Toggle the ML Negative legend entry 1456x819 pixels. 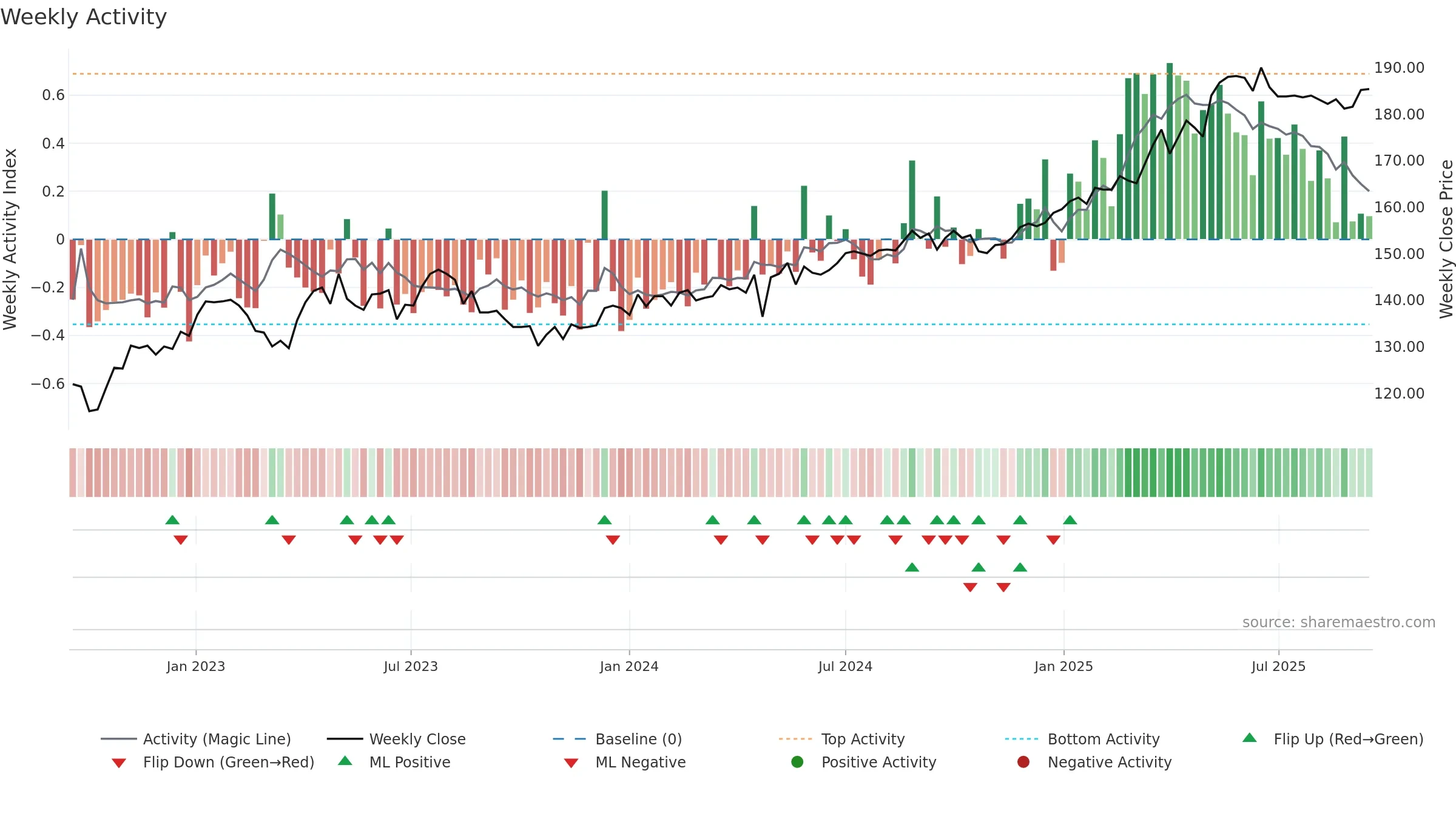[x=624, y=762]
